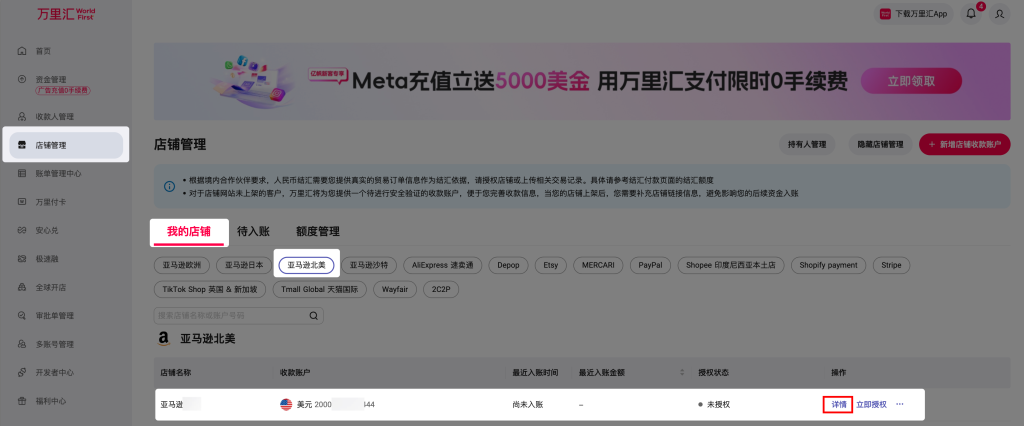Choose the Shopify payment filter chip

[x=829, y=265]
